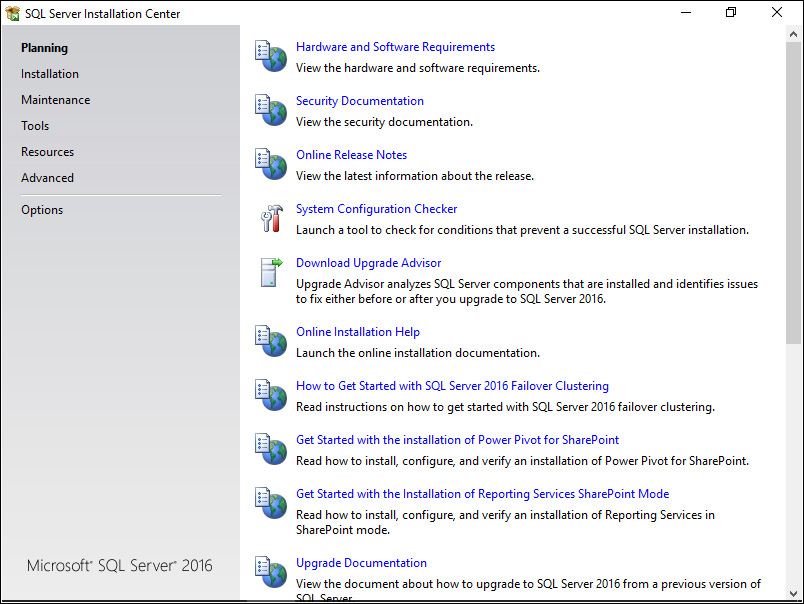Screen dimensions: 804x604
Task: Click the Power Pivot for SharePoint icon
Action: point(270,450)
